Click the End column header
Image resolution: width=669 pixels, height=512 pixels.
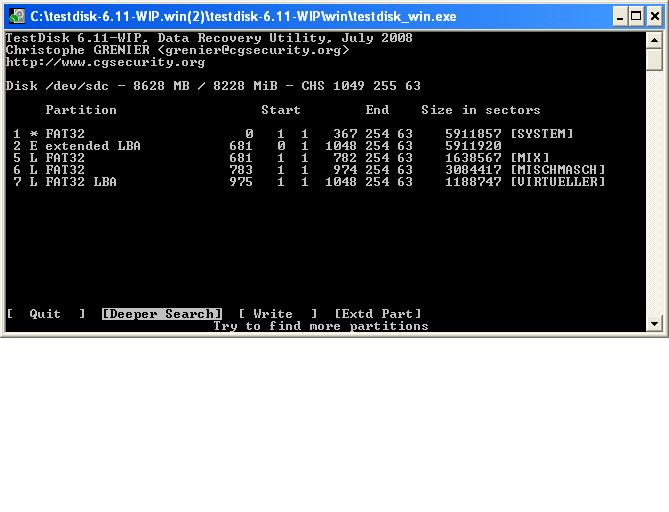[377, 110]
